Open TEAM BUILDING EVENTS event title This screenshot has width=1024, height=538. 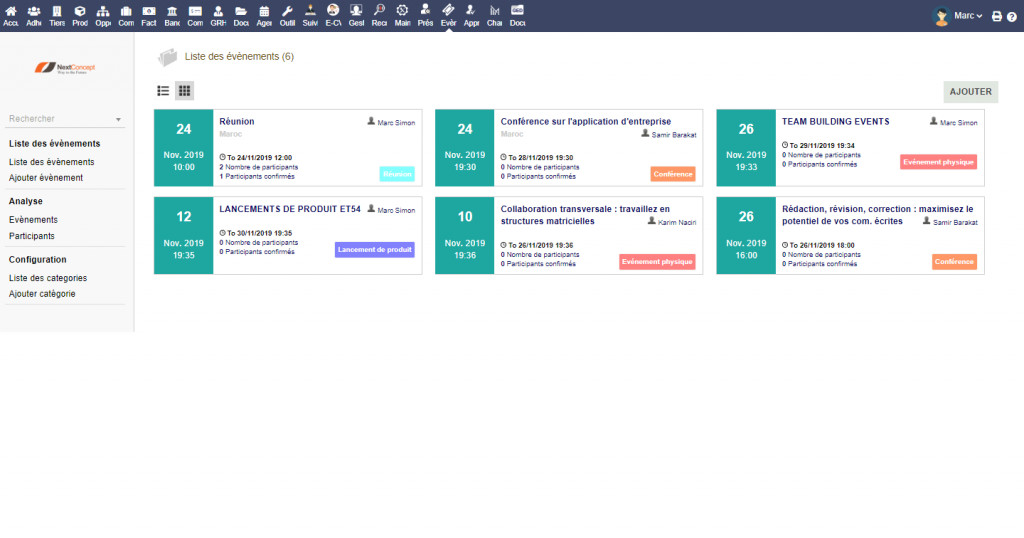[x=836, y=121]
